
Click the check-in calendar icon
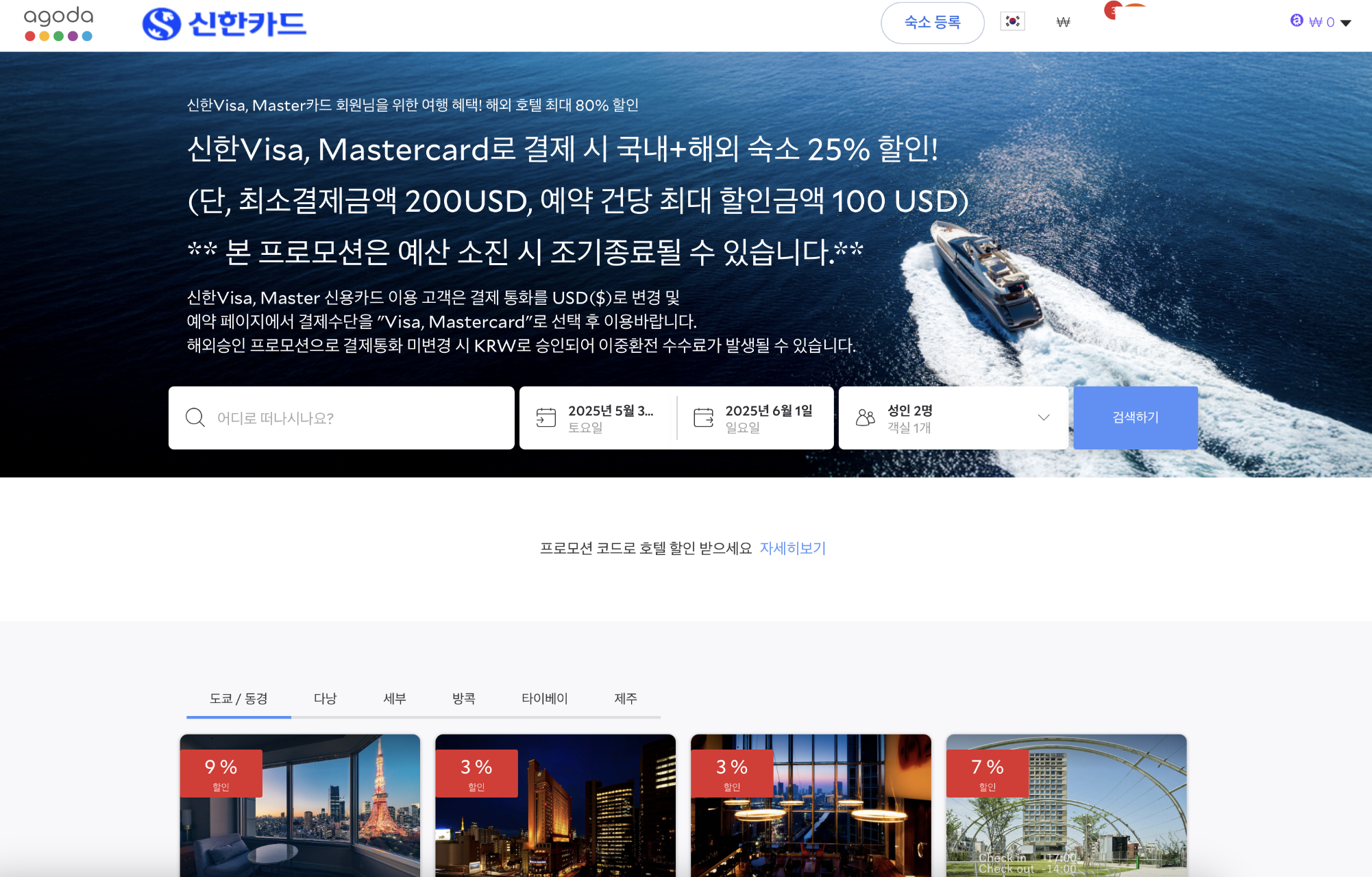pos(546,417)
